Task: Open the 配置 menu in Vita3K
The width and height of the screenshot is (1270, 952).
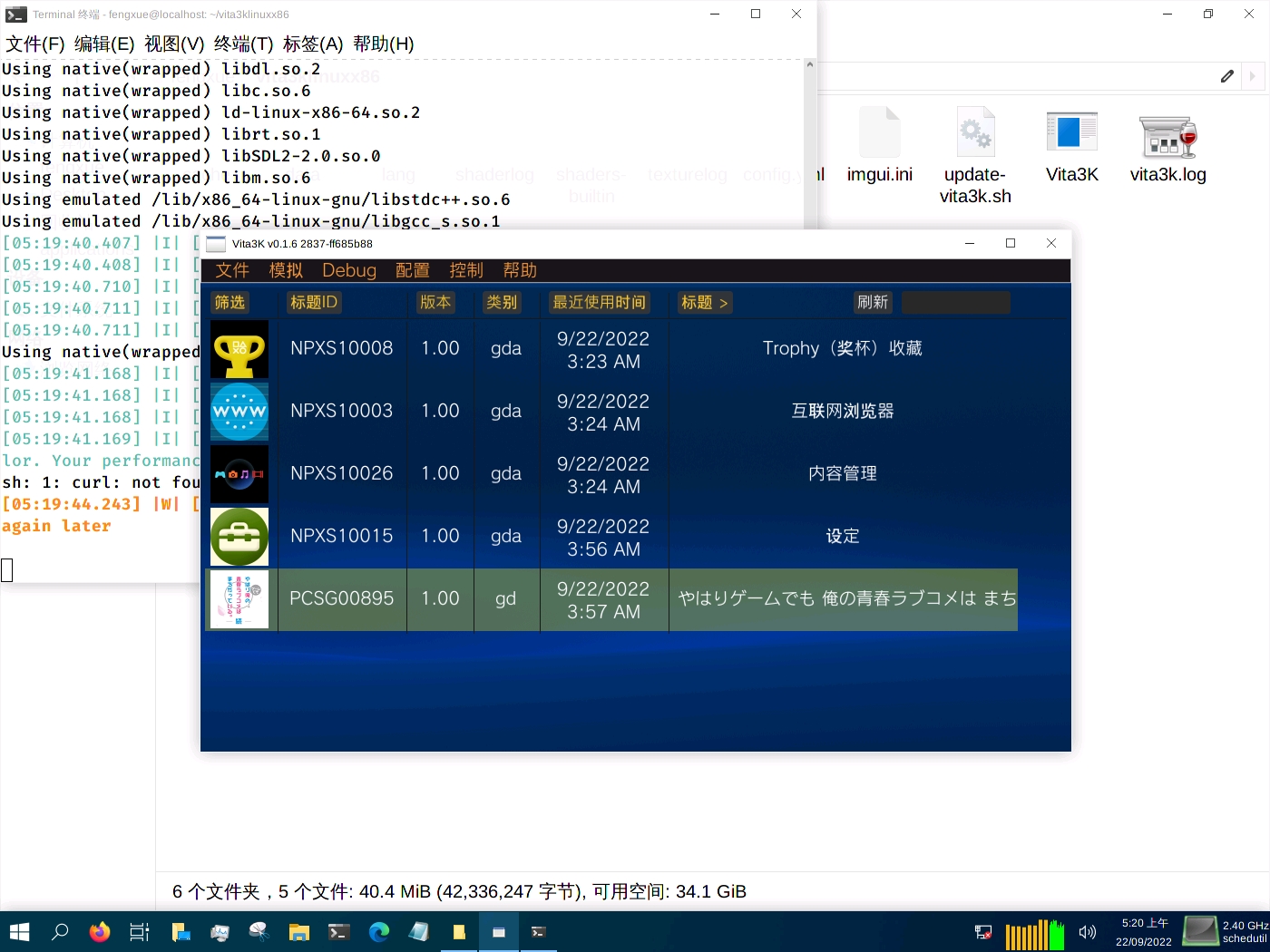Action: click(413, 270)
